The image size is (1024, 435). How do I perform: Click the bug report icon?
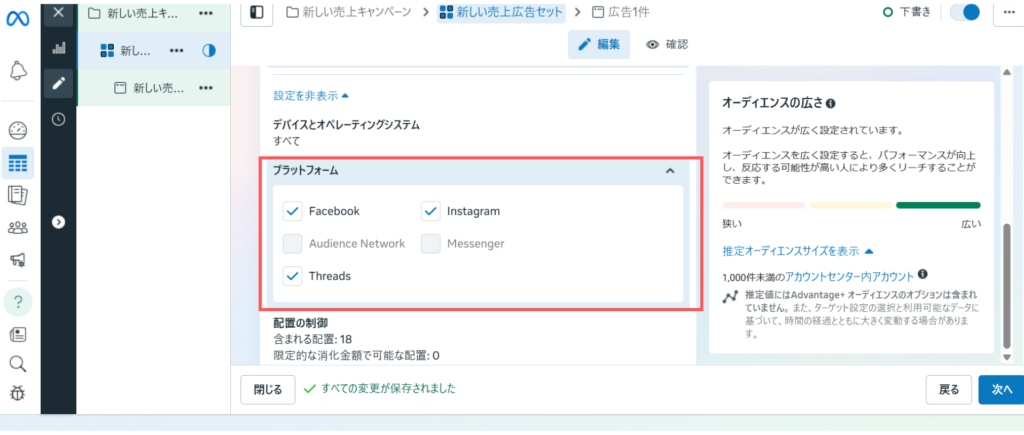pyautogui.click(x=18, y=393)
